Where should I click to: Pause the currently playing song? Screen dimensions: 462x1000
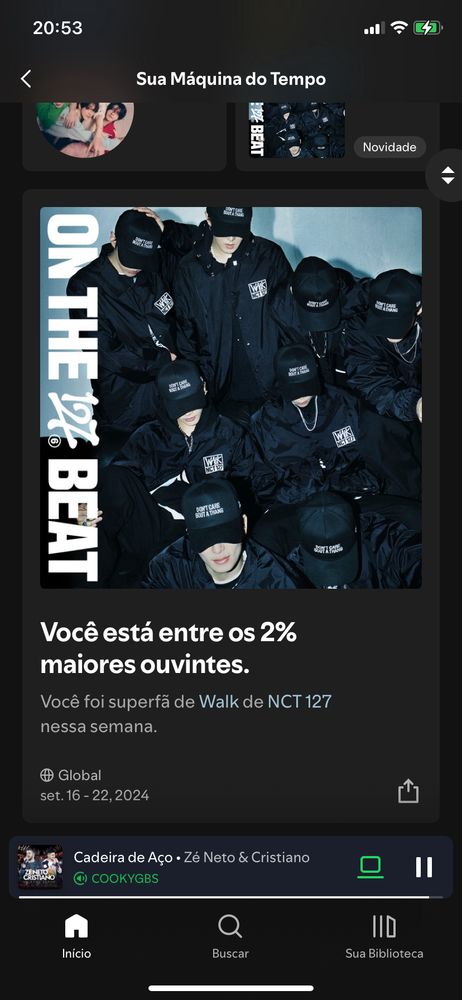[424, 867]
